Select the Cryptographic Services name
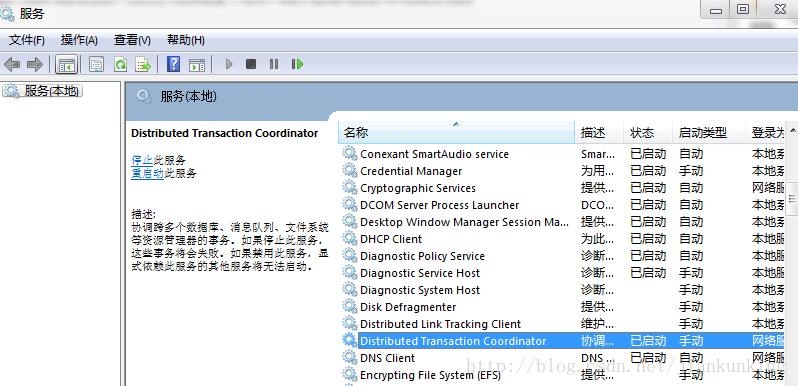 418,188
